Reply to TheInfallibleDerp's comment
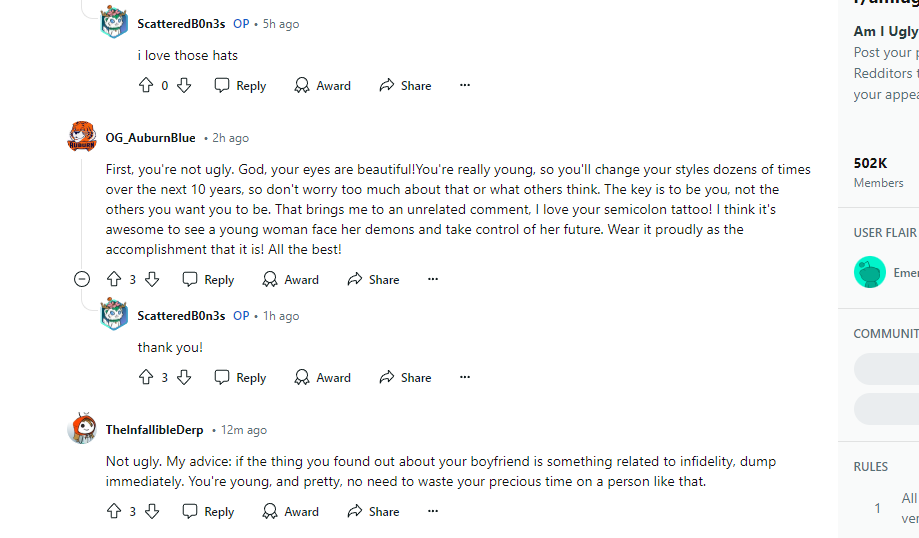919x538 pixels. pyautogui.click(x=208, y=512)
